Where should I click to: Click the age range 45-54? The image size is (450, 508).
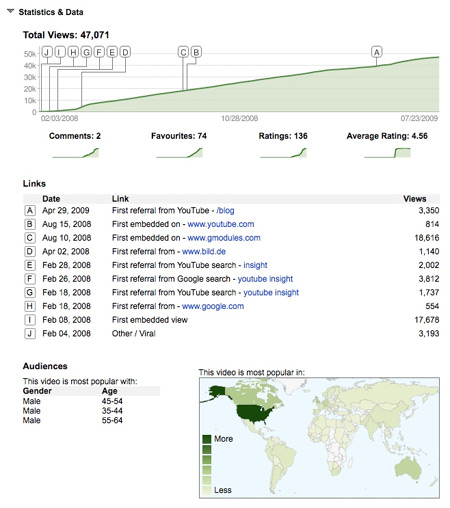point(112,401)
